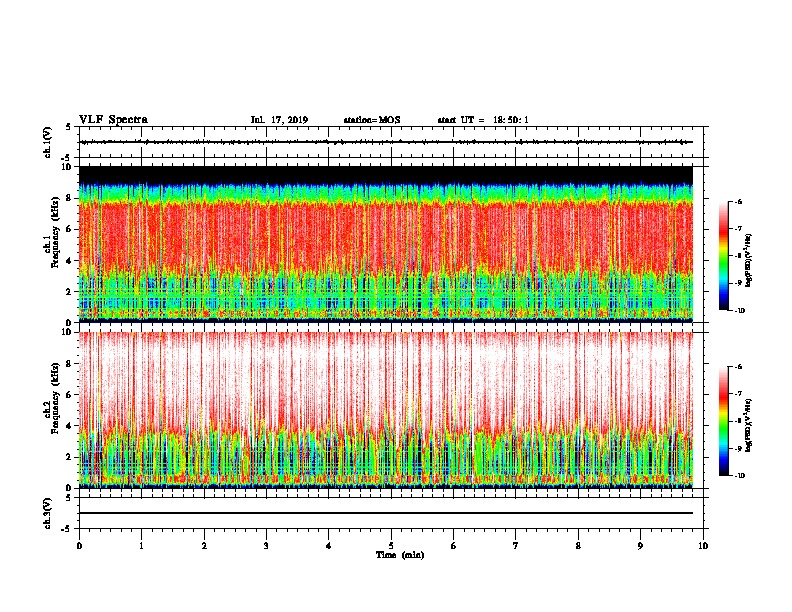Screen dimensions: 792x612
Task: Click the "7" tick on the time axis
Action: click(516, 545)
